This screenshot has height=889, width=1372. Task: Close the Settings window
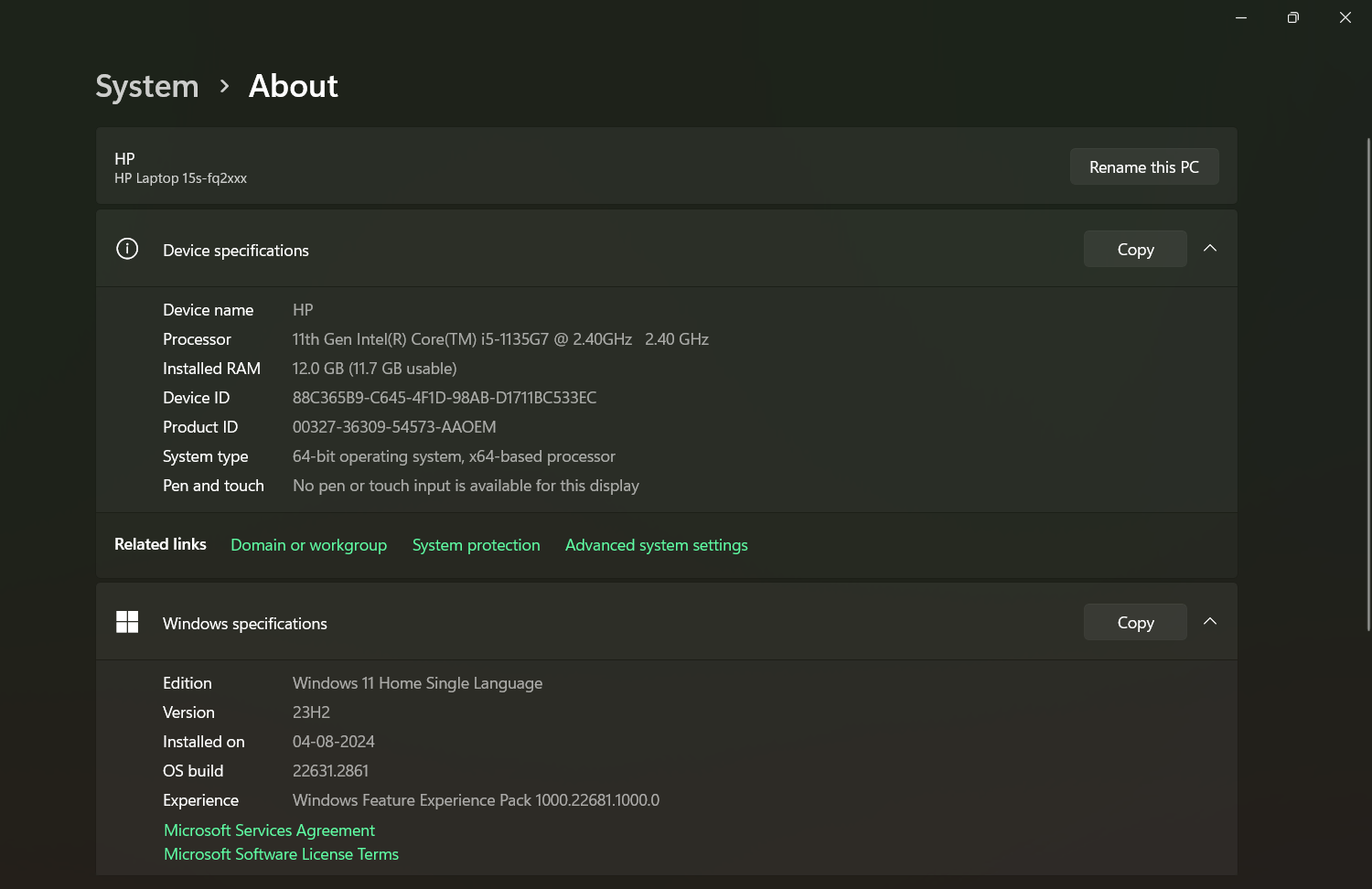pos(1345,17)
